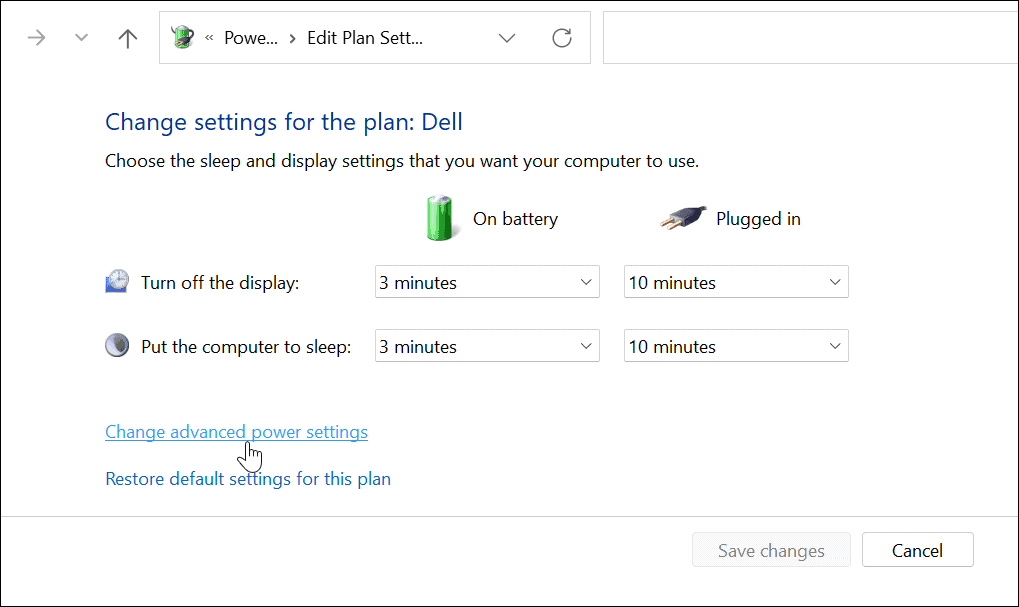Click the Plugged in plug icon

[683, 218]
